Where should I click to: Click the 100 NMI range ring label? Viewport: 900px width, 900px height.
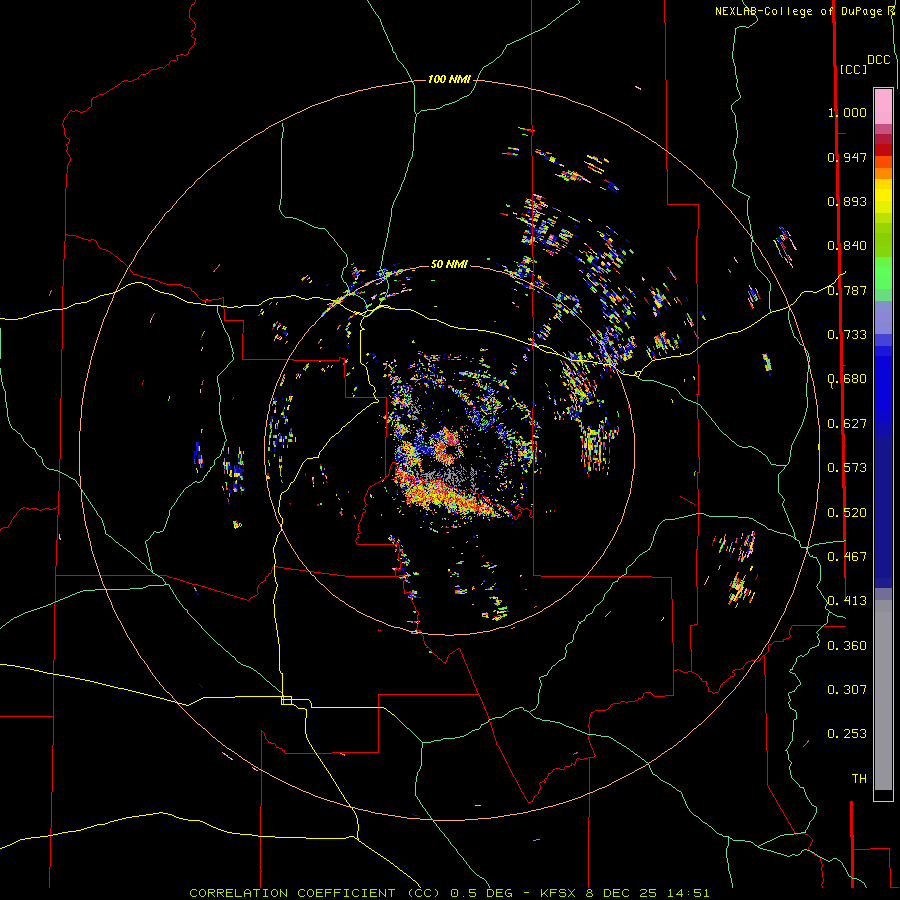click(449, 79)
